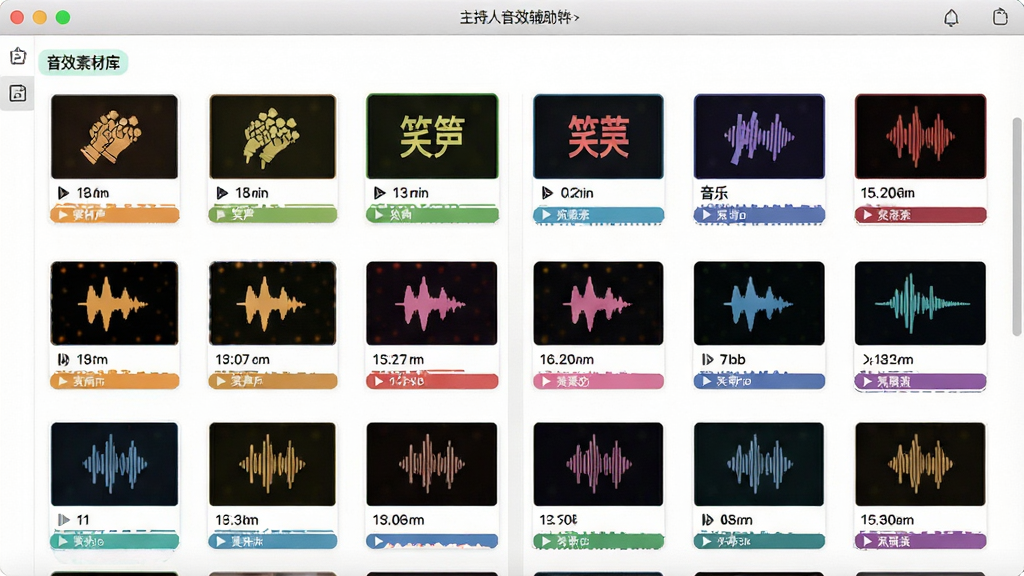Click the 15.30 duration text
This screenshot has width=1024, height=576.
pos(887,520)
